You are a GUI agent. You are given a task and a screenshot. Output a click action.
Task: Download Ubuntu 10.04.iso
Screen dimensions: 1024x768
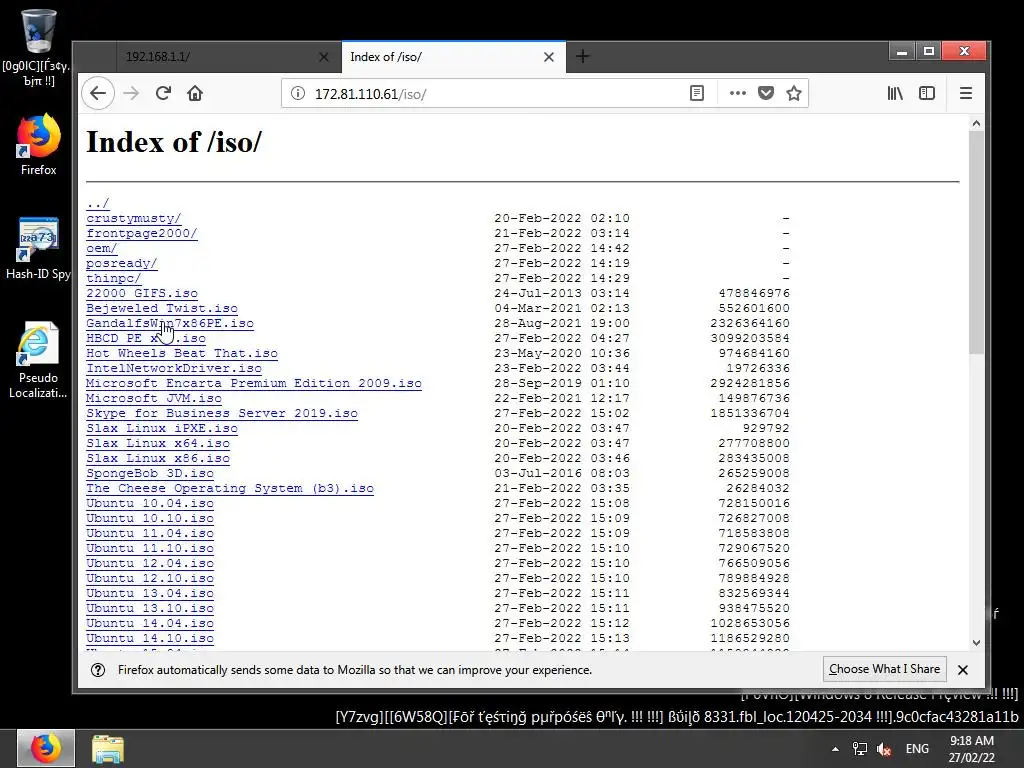150,504
